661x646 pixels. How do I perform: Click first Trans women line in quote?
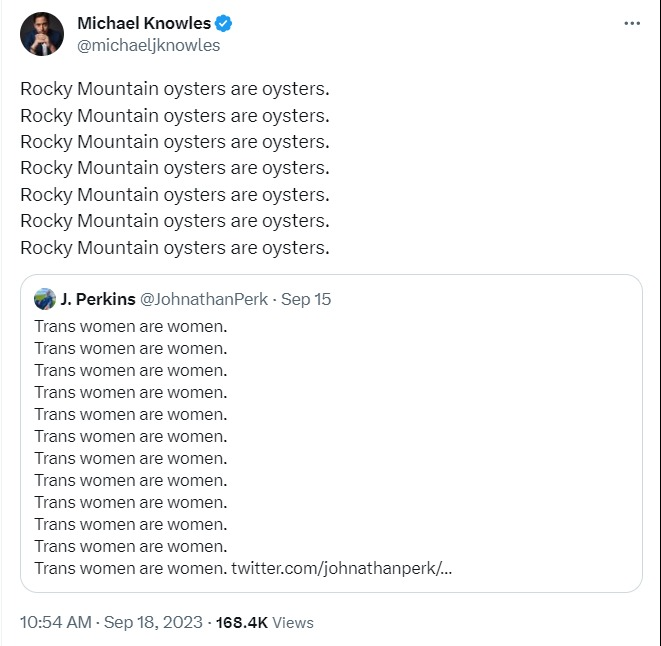(x=131, y=326)
